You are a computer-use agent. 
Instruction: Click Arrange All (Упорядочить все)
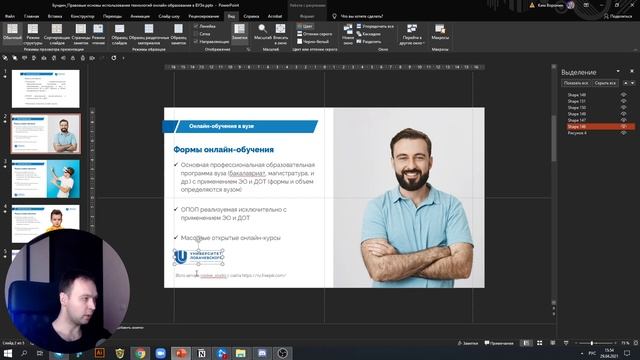tap(375, 26)
